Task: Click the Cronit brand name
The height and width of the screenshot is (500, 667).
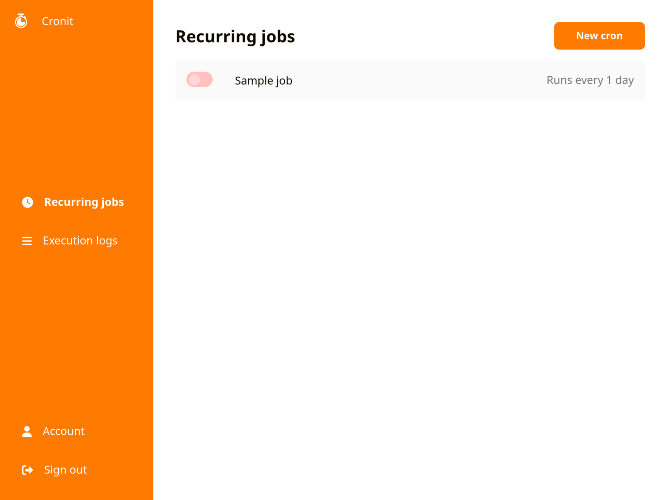Action: point(57,21)
